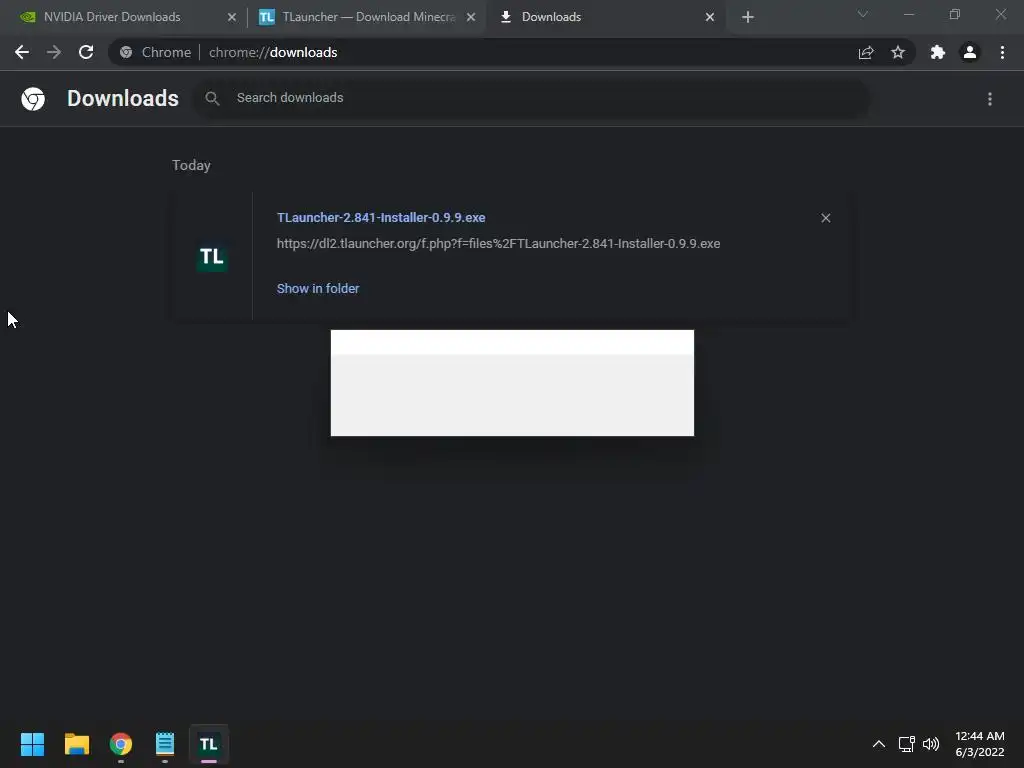The image size is (1024, 768).
Task: Click the search magnifier icon
Action: click(x=212, y=98)
